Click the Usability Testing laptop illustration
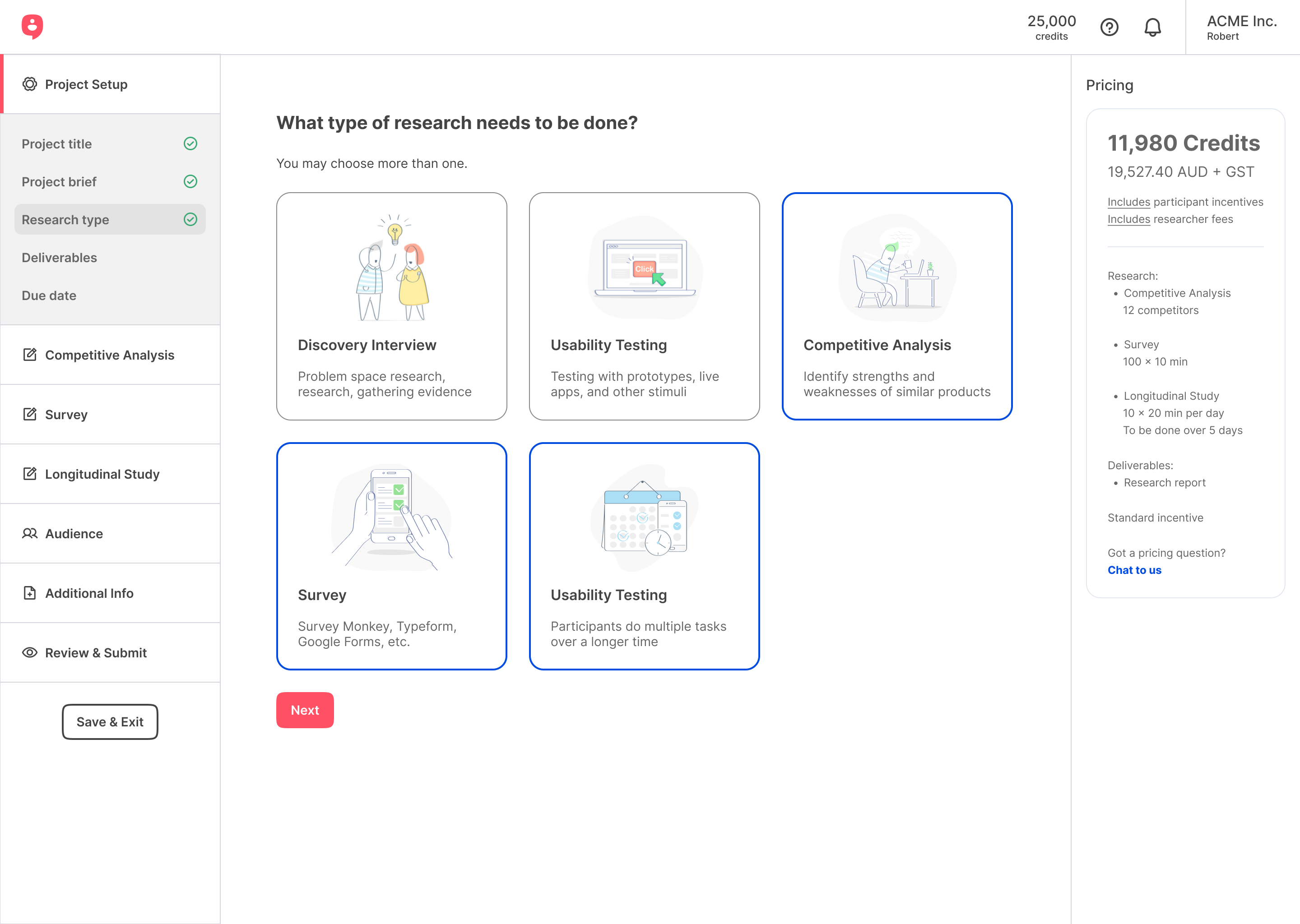Screen dimensions: 1300x924 tap(644, 268)
